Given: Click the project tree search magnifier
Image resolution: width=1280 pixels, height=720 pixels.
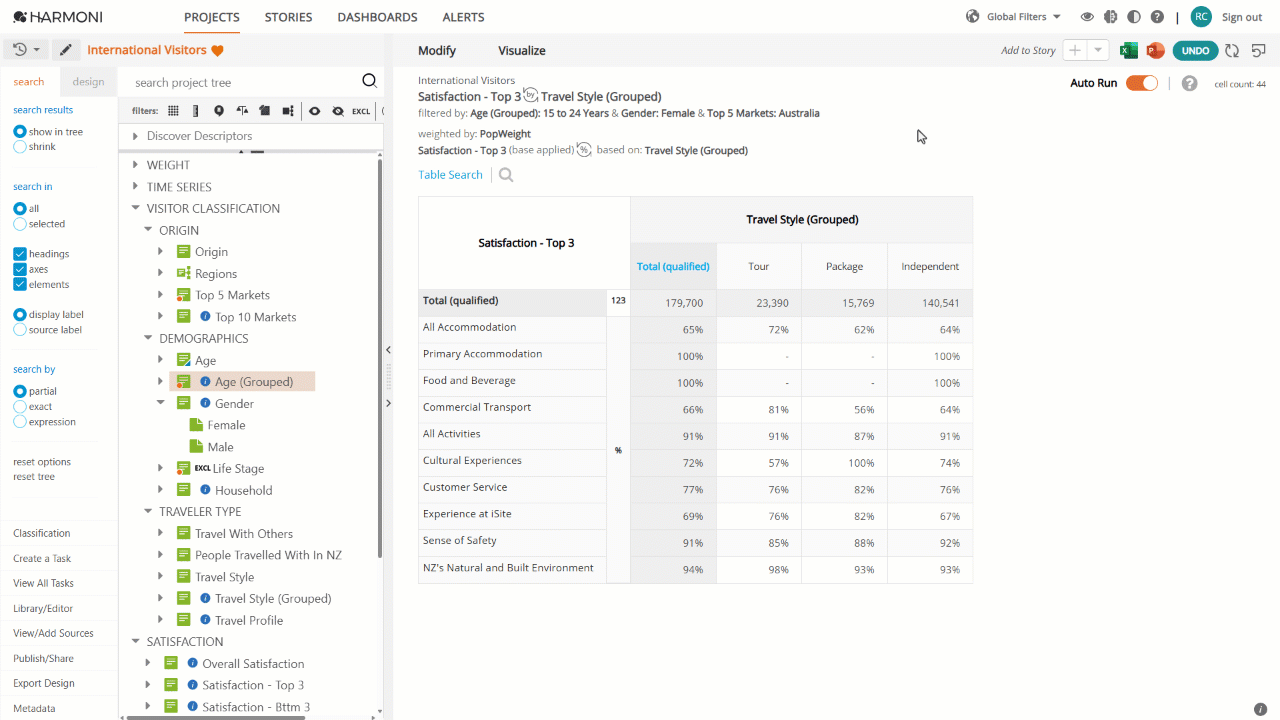Looking at the screenshot, I should tap(369, 82).
